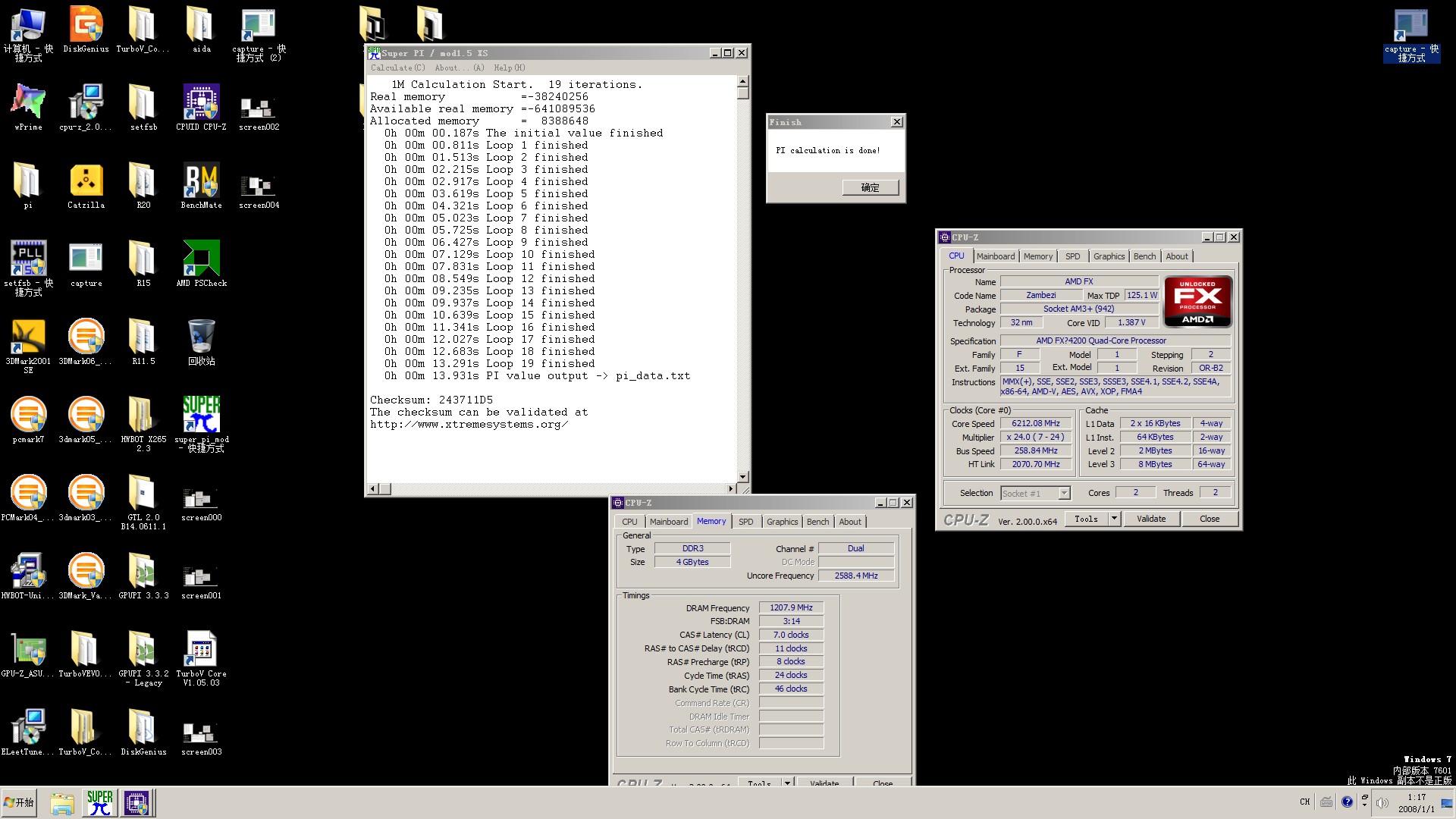Click the volume tray icon
Image resolution: width=1456 pixels, height=819 pixels.
1382,802
